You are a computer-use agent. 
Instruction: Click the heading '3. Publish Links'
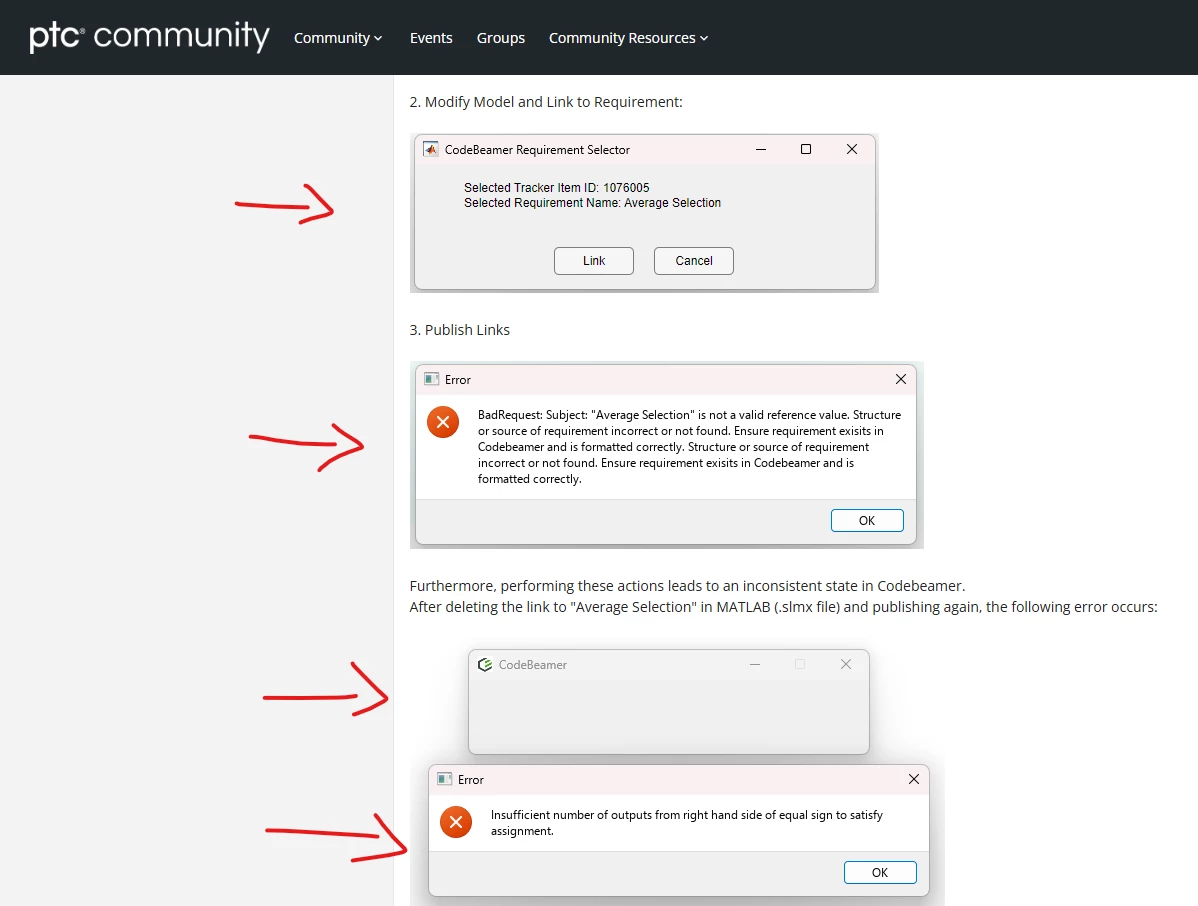pos(459,330)
